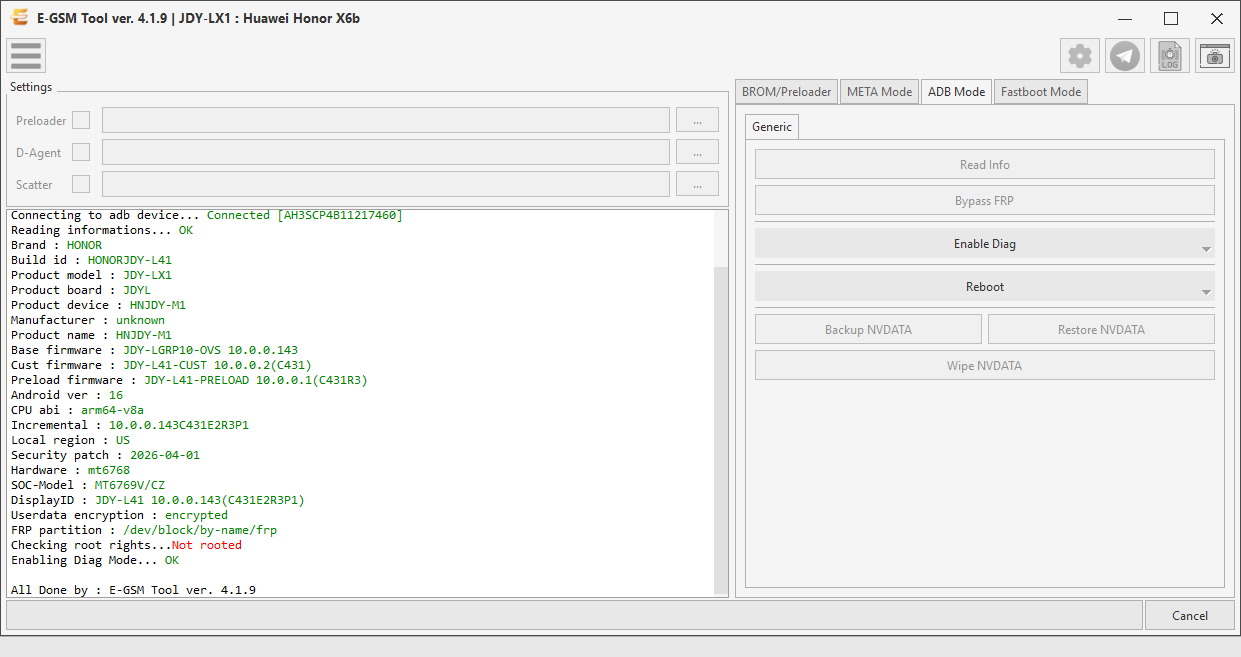This screenshot has height=657, width=1241.
Task: Switch to the META Mode tab
Action: pos(880,92)
